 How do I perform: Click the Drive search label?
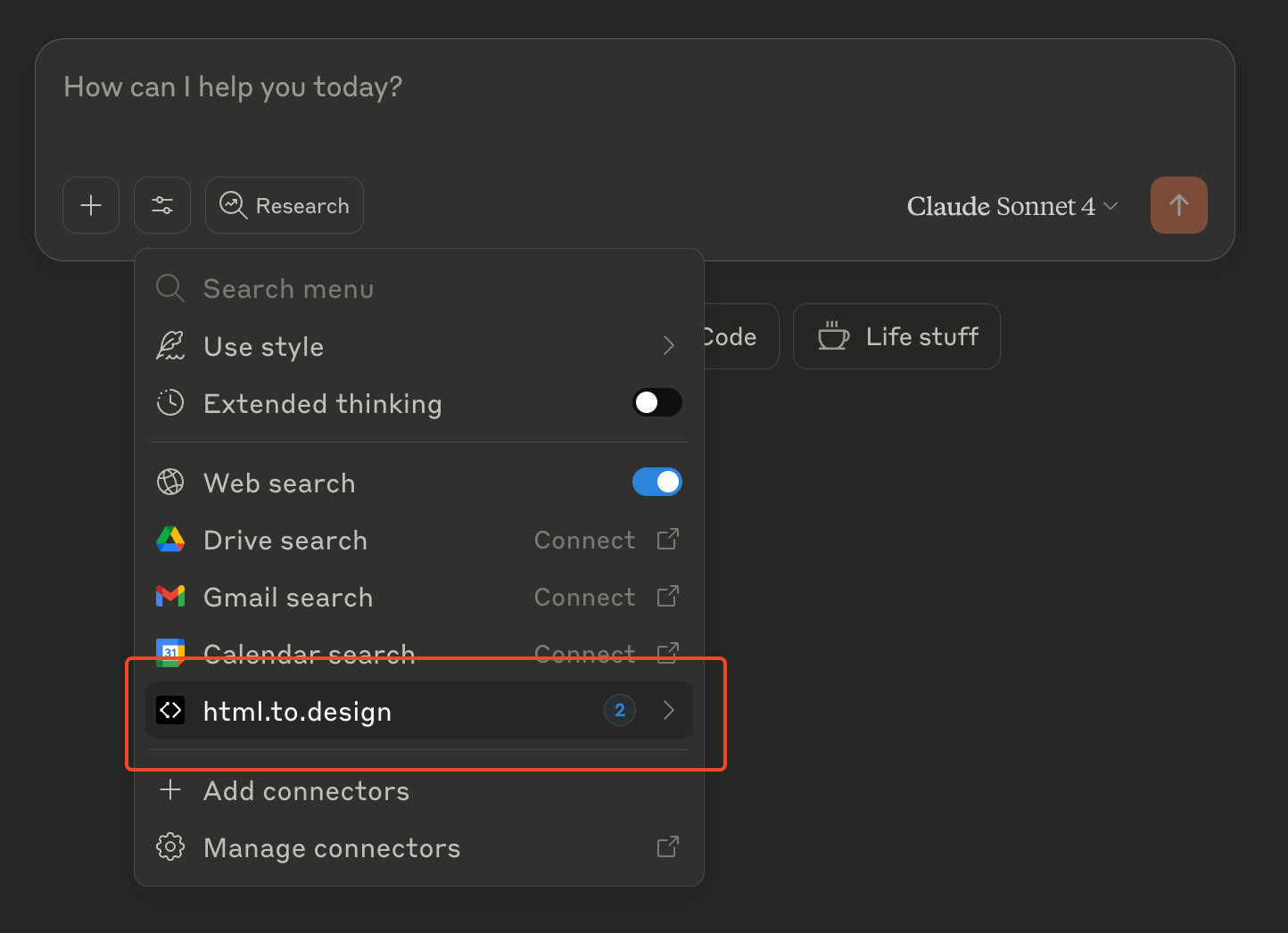tap(285, 541)
